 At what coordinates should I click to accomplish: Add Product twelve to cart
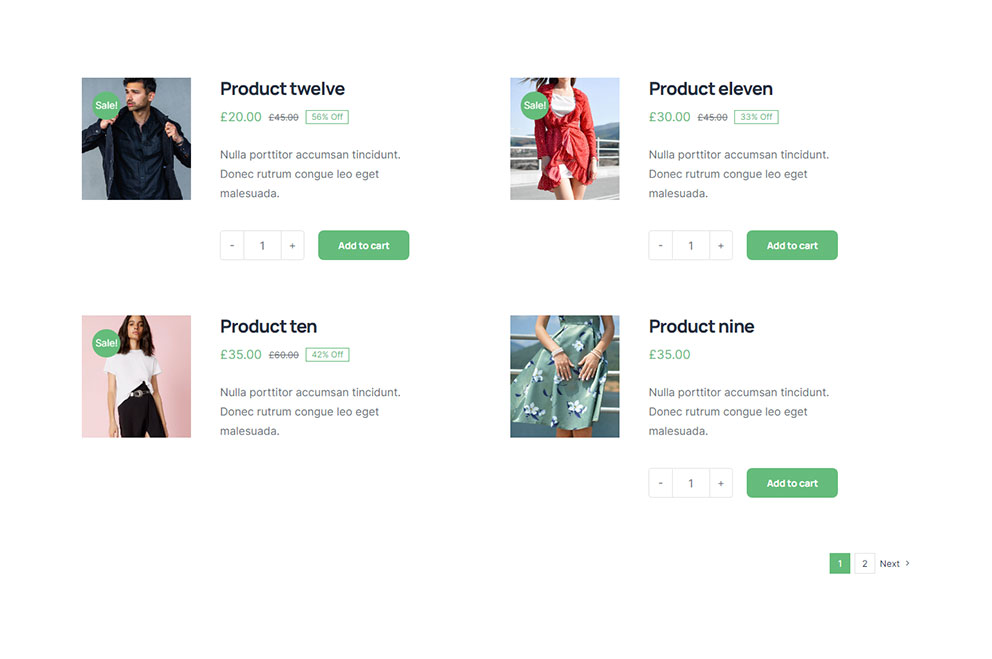[363, 246]
